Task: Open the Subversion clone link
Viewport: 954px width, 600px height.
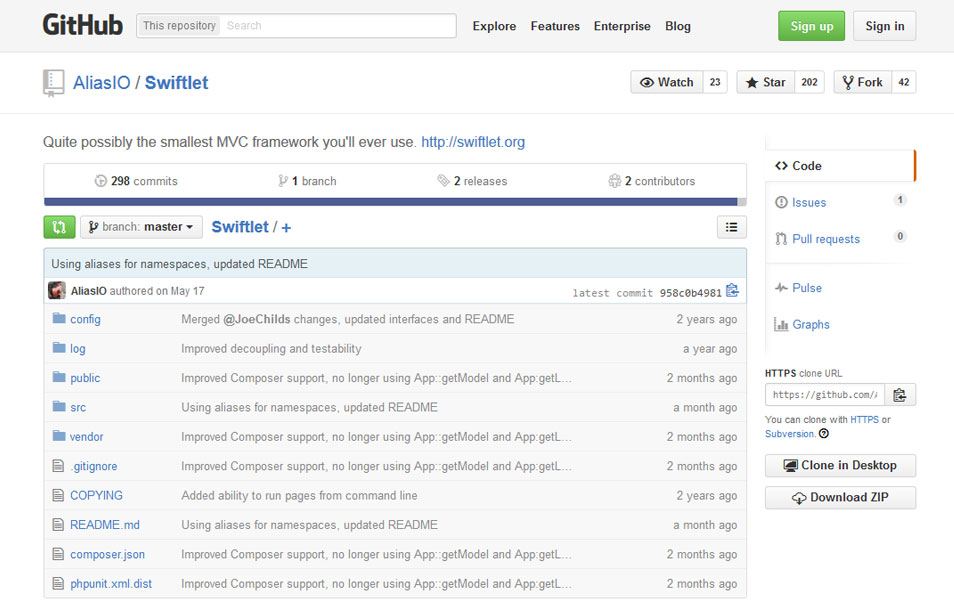Action: point(790,434)
